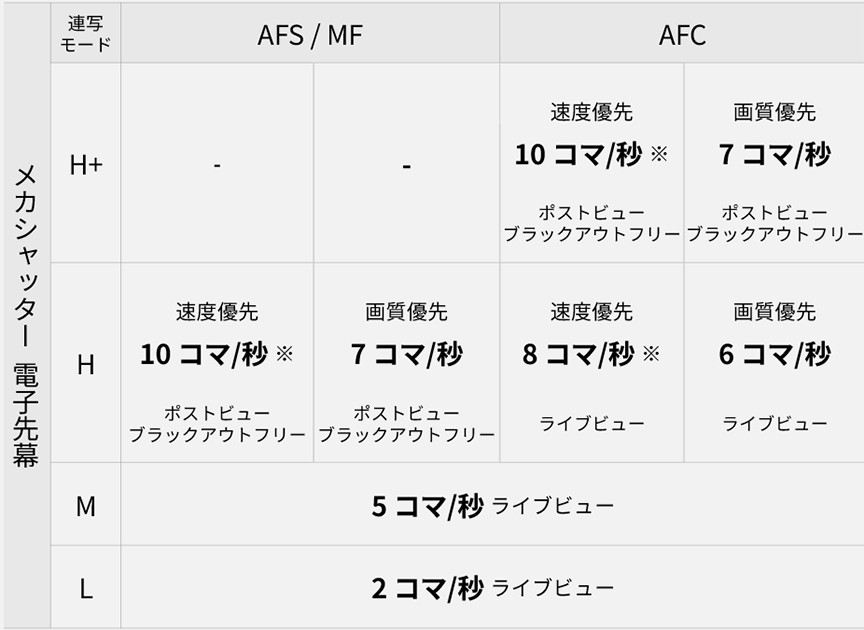The image size is (864, 630).
Task: Click the "6 コマ/秒" value
Action: (x=775, y=354)
